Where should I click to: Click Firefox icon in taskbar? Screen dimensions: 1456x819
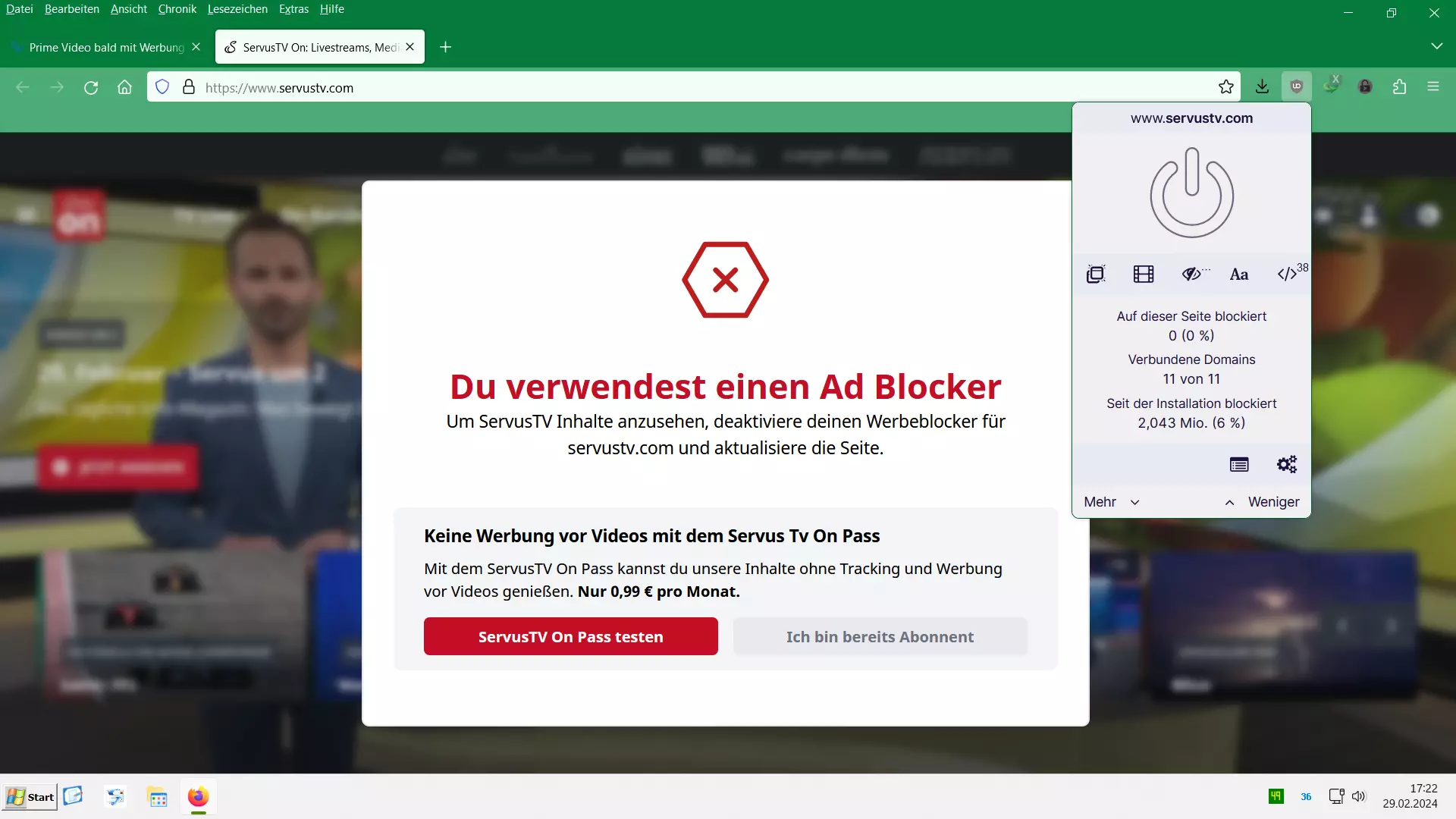point(198,797)
